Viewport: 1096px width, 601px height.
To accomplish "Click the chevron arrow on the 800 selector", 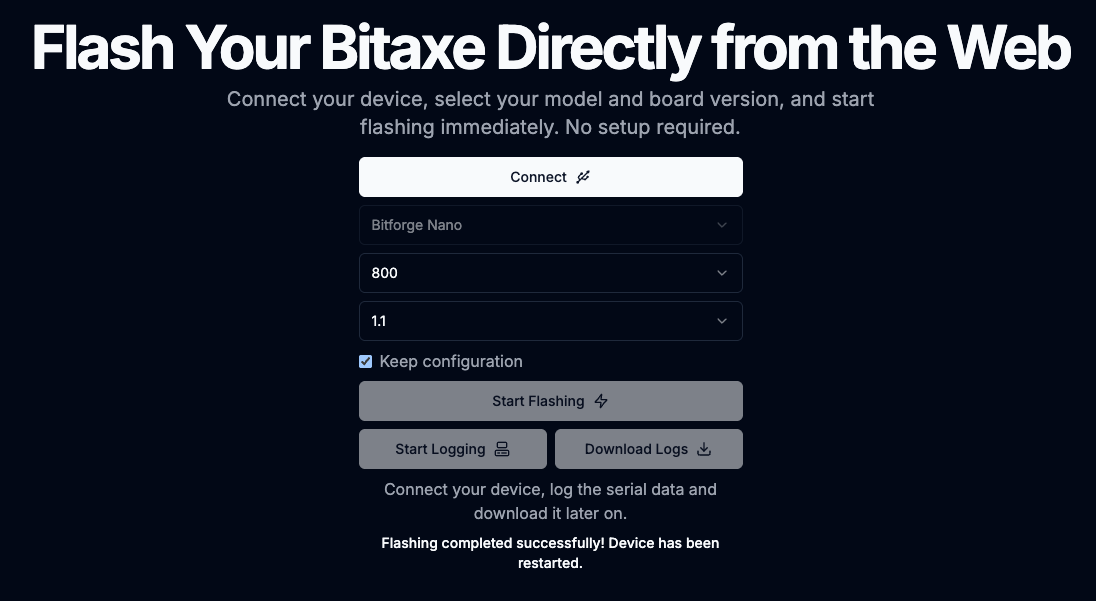I will (x=722, y=273).
